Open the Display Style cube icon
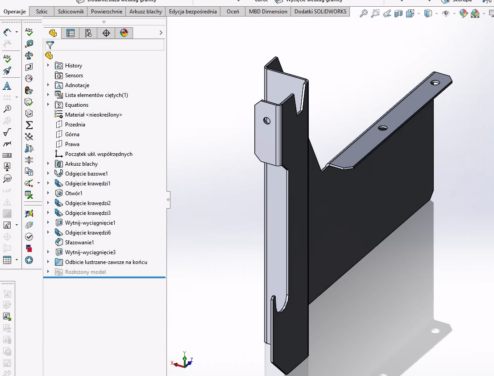This screenshot has height=376, width=494. [428, 13]
